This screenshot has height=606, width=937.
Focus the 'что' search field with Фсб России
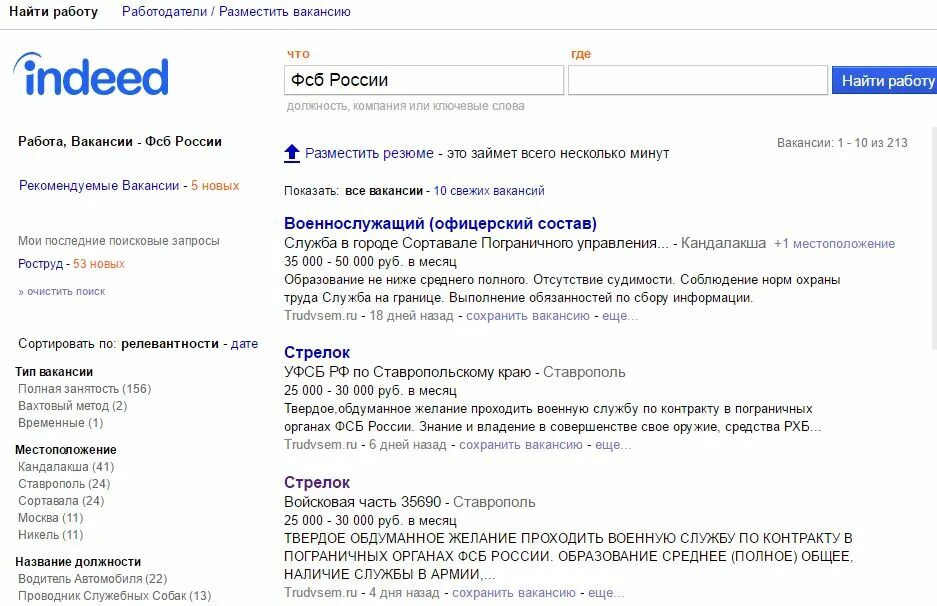(x=424, y=80)
